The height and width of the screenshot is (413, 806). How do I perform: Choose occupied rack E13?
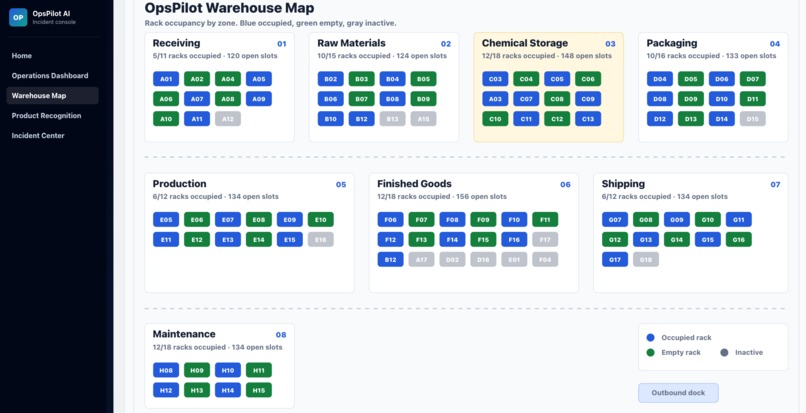[228, 240]
